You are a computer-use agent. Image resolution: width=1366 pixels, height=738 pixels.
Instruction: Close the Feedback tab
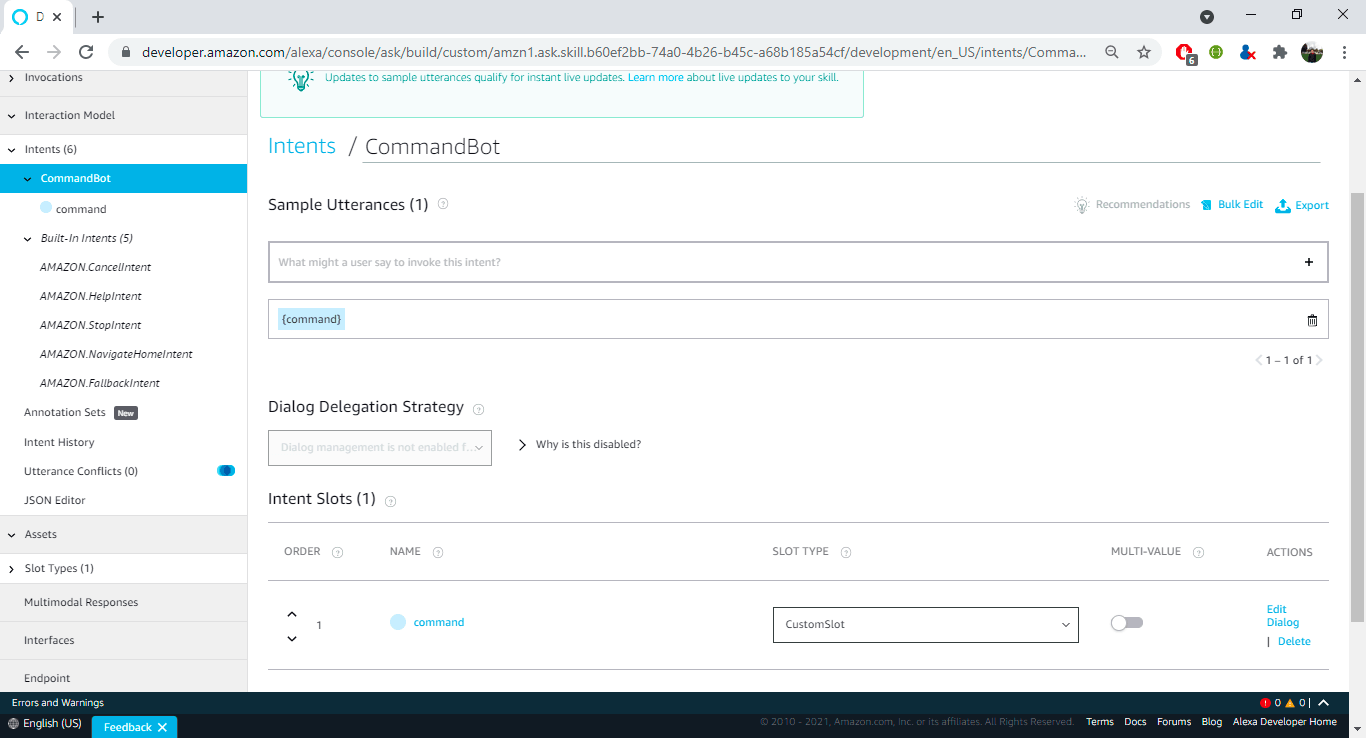(x=161, y=727)
